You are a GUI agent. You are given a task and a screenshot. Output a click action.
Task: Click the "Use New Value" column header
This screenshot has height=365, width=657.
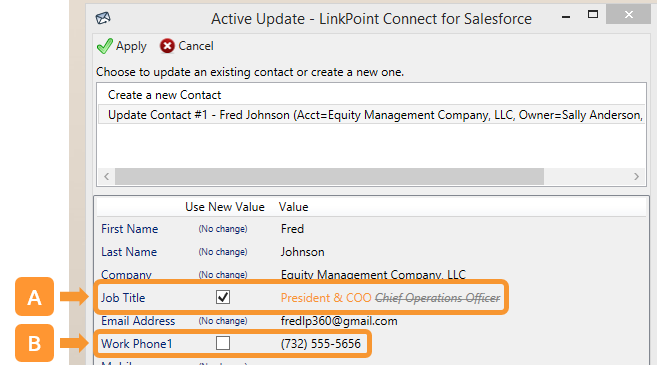[x=225, y=207]
